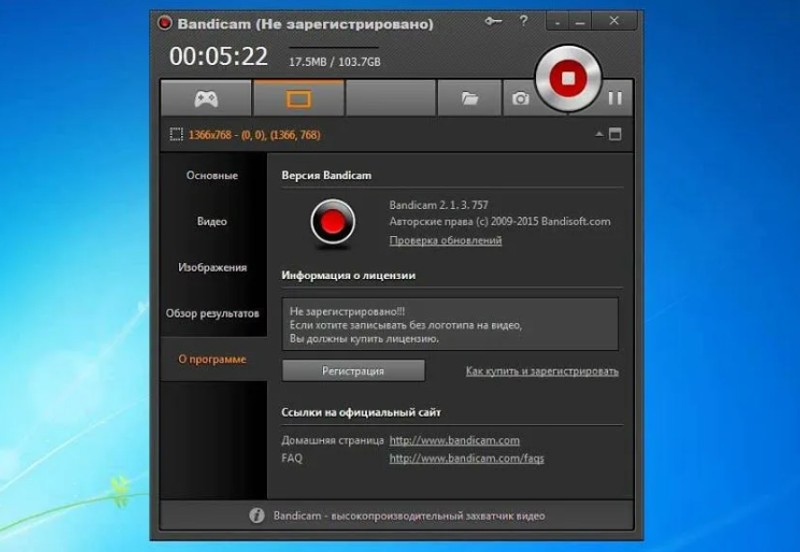The height and width of the screenshot is (552, 800).
Task: Toggle fullscreen target window icon
Action: click(615, 135)
